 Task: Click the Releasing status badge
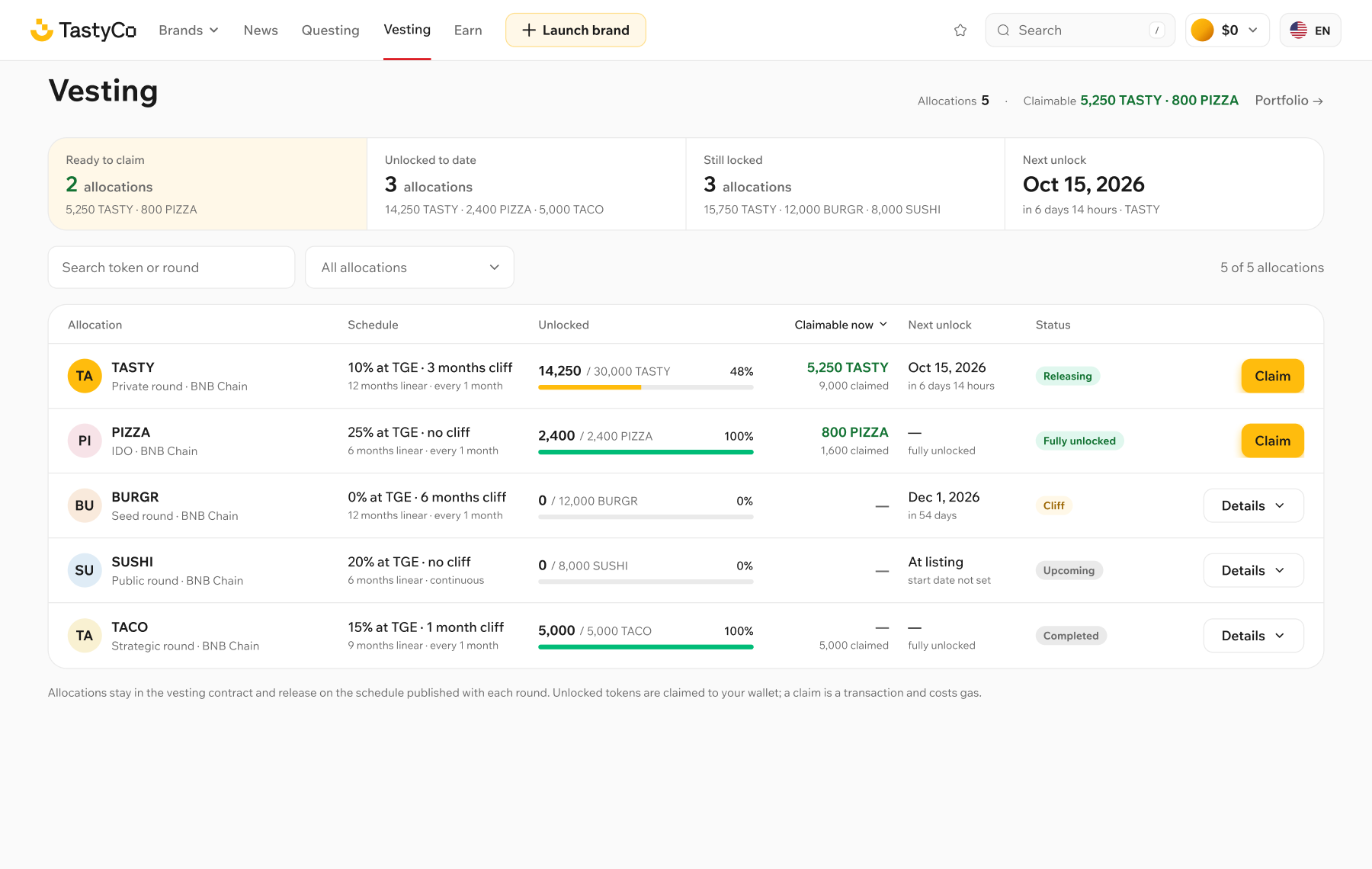point(1067,376)
